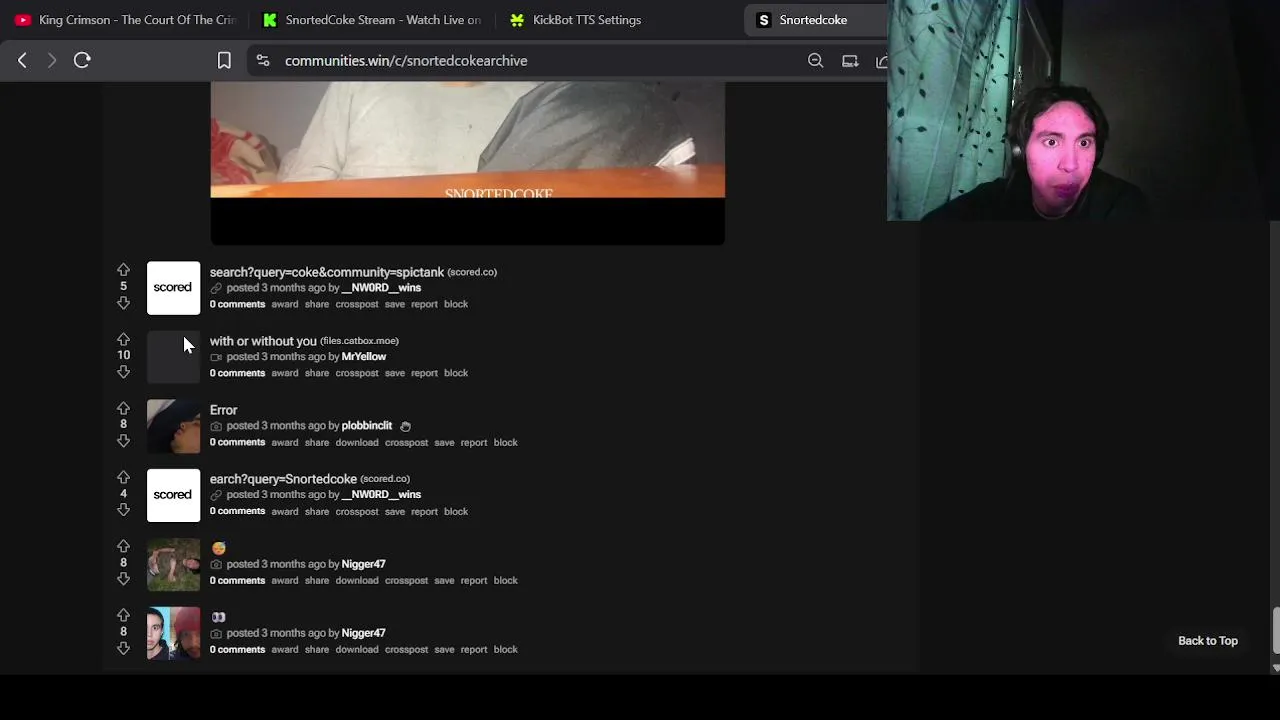Open site information icon beside the URL

point(262,61)
